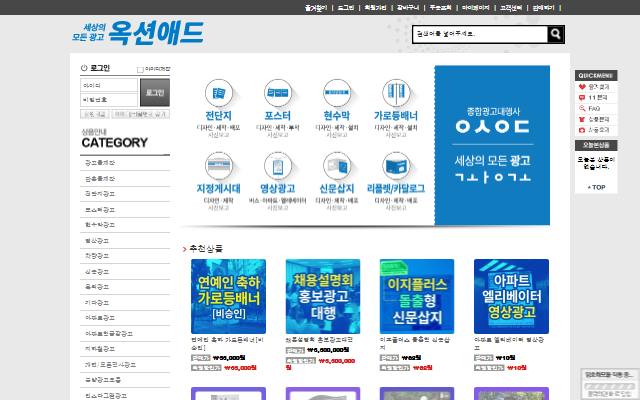
Task: Open 회원가입 in the top bar
Action: click(375, 8)
